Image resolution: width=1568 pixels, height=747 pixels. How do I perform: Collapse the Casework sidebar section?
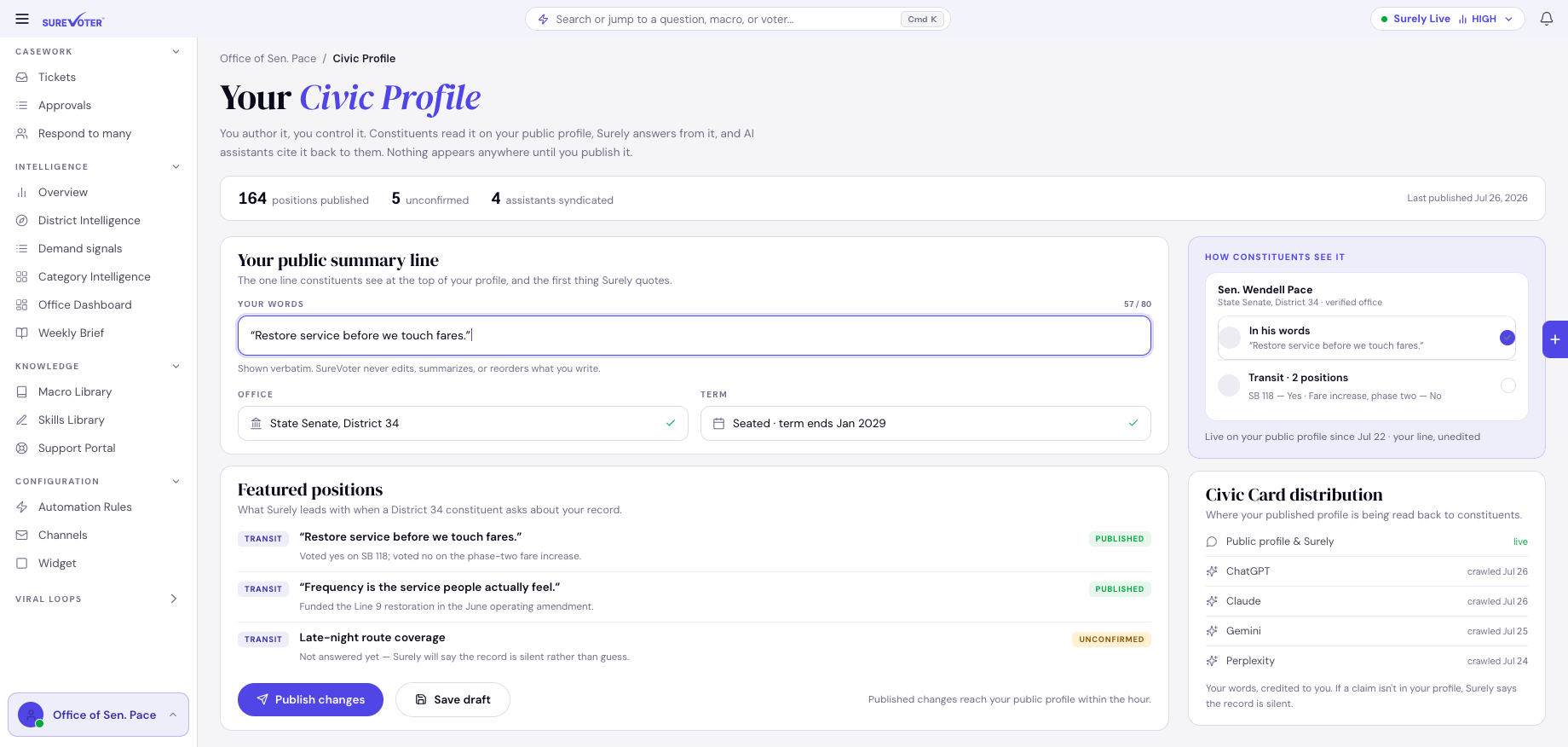click(176, 52)
